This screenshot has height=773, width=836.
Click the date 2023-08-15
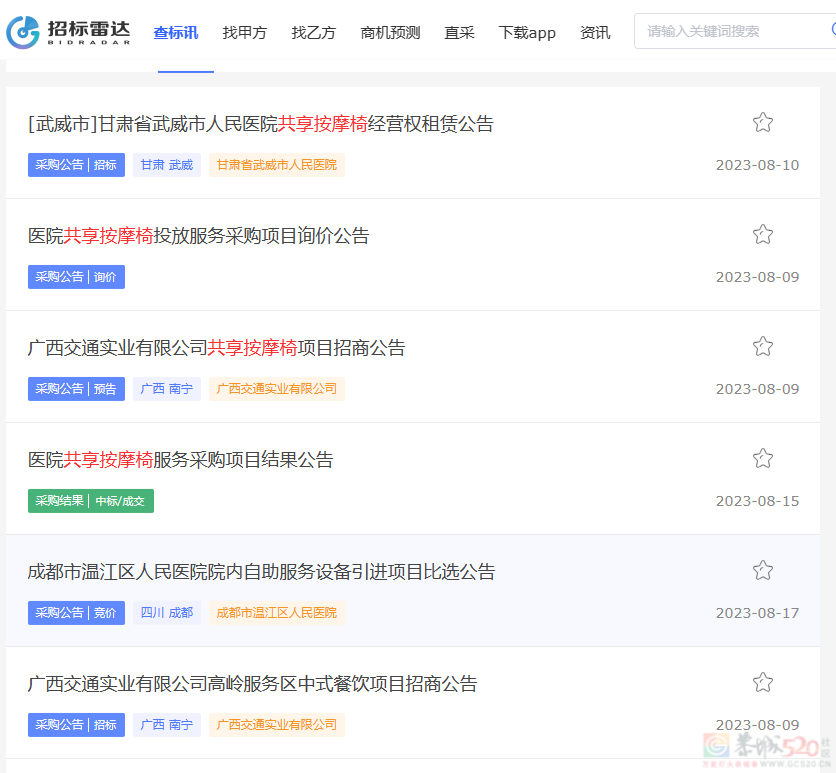point(757,501)
